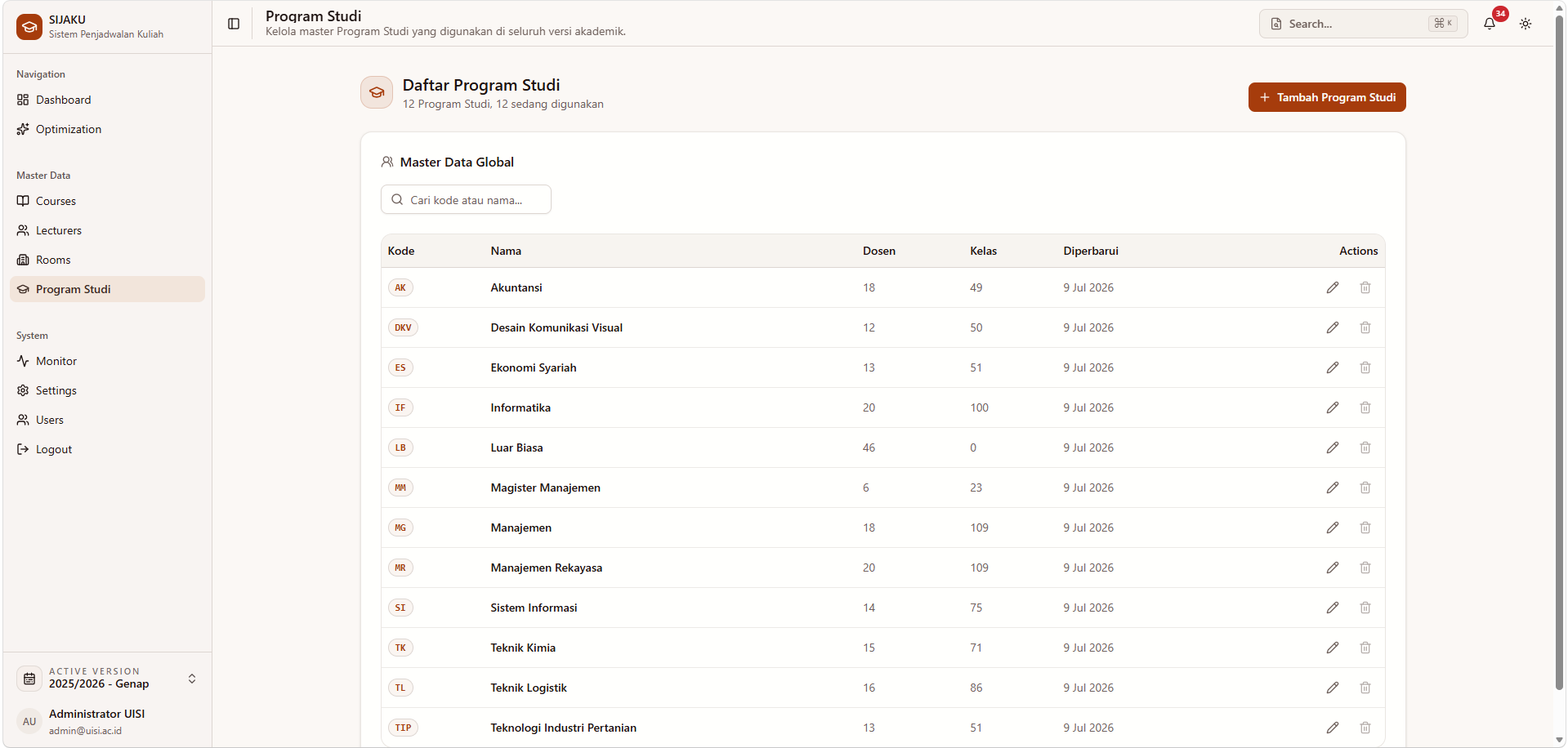1568x748 pixels.
Task: Expand the Active Version selector
Action: coord(107,679)
